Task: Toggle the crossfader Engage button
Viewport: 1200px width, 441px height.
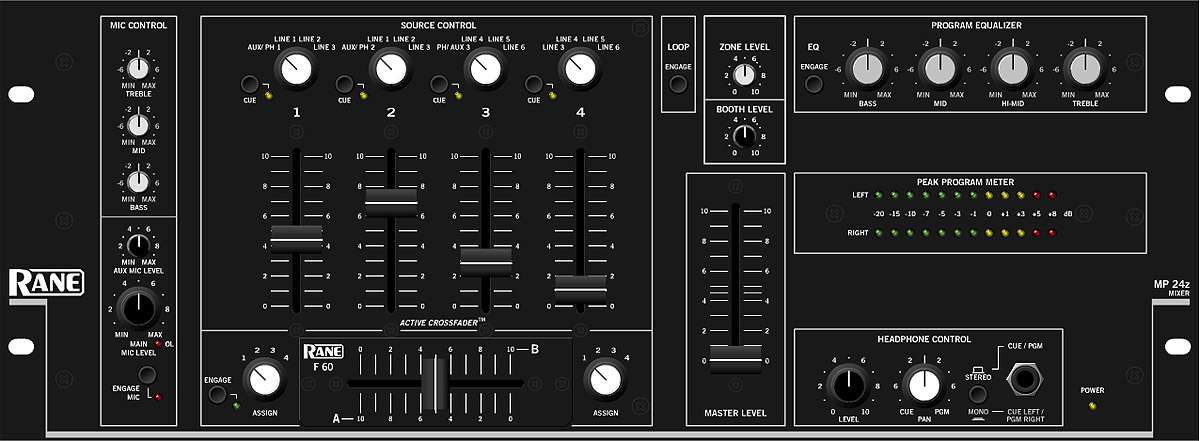Action: (217, 394)
